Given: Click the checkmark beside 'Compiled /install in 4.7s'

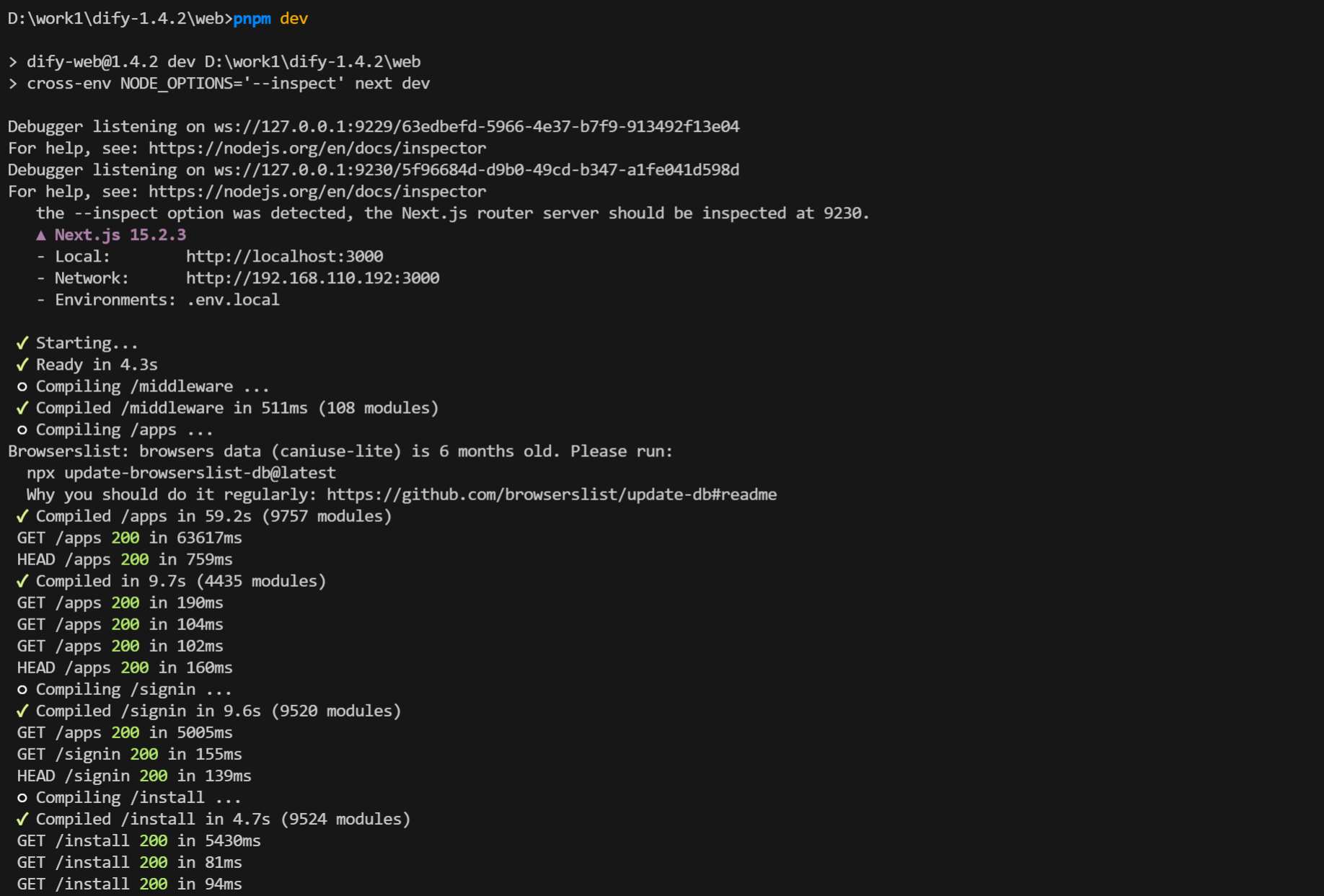Looking at the screenshot, I should 22,819.
